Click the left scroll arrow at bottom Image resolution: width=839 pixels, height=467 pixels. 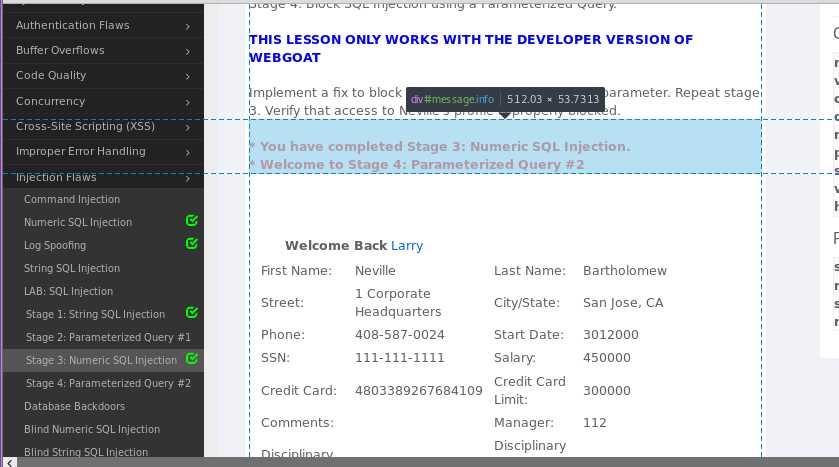(10, 462)
